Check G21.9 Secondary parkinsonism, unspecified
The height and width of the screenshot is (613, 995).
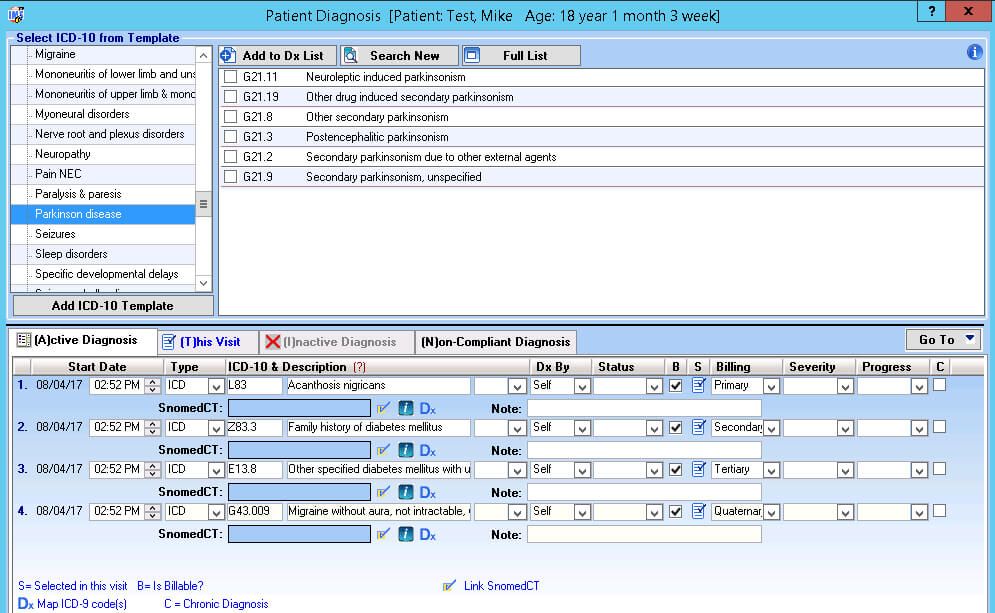[x=231, y=177]
